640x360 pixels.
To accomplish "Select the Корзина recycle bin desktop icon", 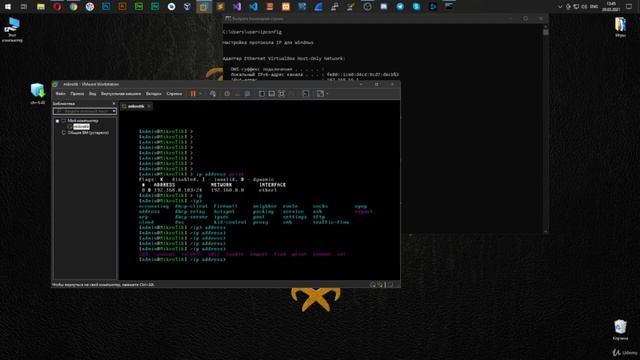I will [x=620, y=330].
